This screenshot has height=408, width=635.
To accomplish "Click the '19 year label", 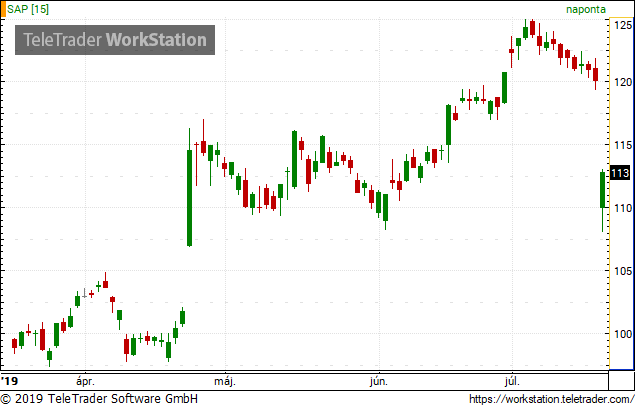I will point(10,381).
